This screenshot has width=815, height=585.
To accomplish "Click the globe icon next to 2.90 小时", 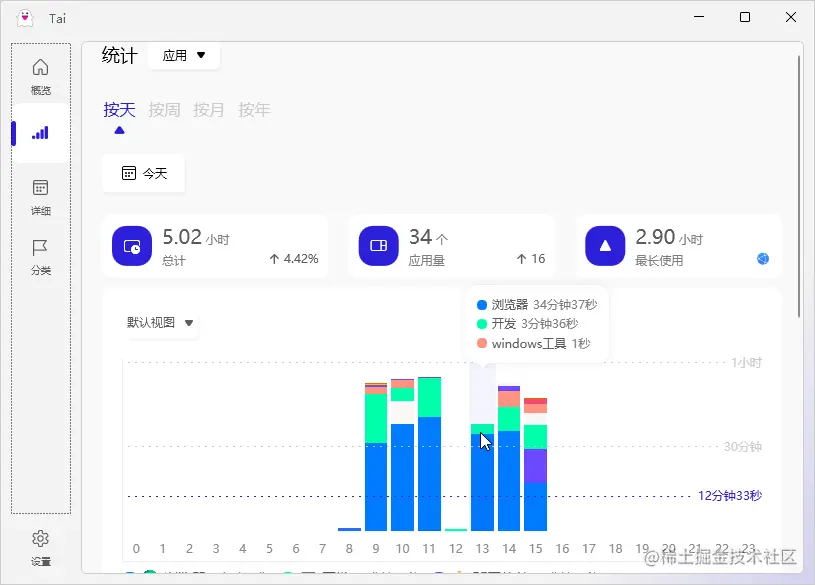I will (763, 258).
